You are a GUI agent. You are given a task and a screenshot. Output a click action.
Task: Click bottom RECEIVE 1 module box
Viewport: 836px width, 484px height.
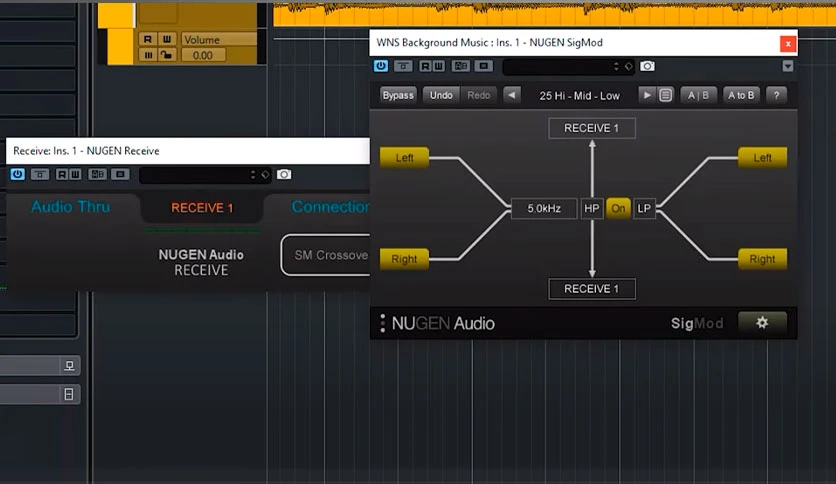tap(592, 289)
